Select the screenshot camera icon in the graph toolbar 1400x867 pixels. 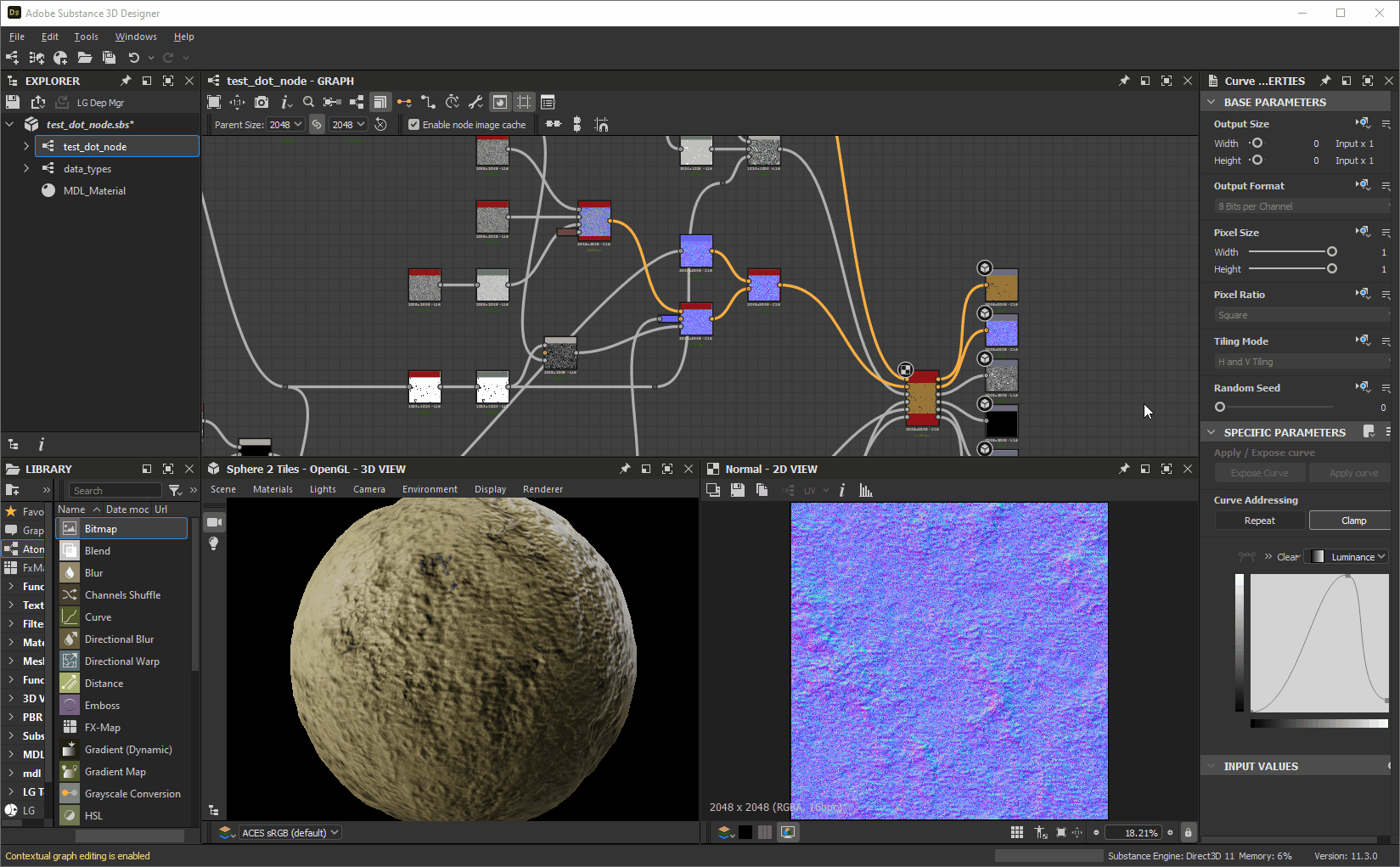point(261,102)
